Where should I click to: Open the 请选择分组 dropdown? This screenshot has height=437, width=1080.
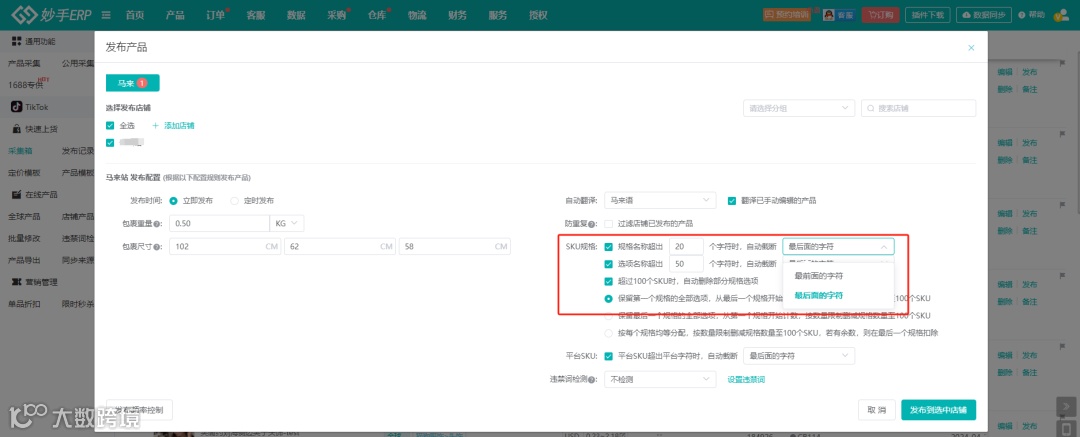click(799, 108)
